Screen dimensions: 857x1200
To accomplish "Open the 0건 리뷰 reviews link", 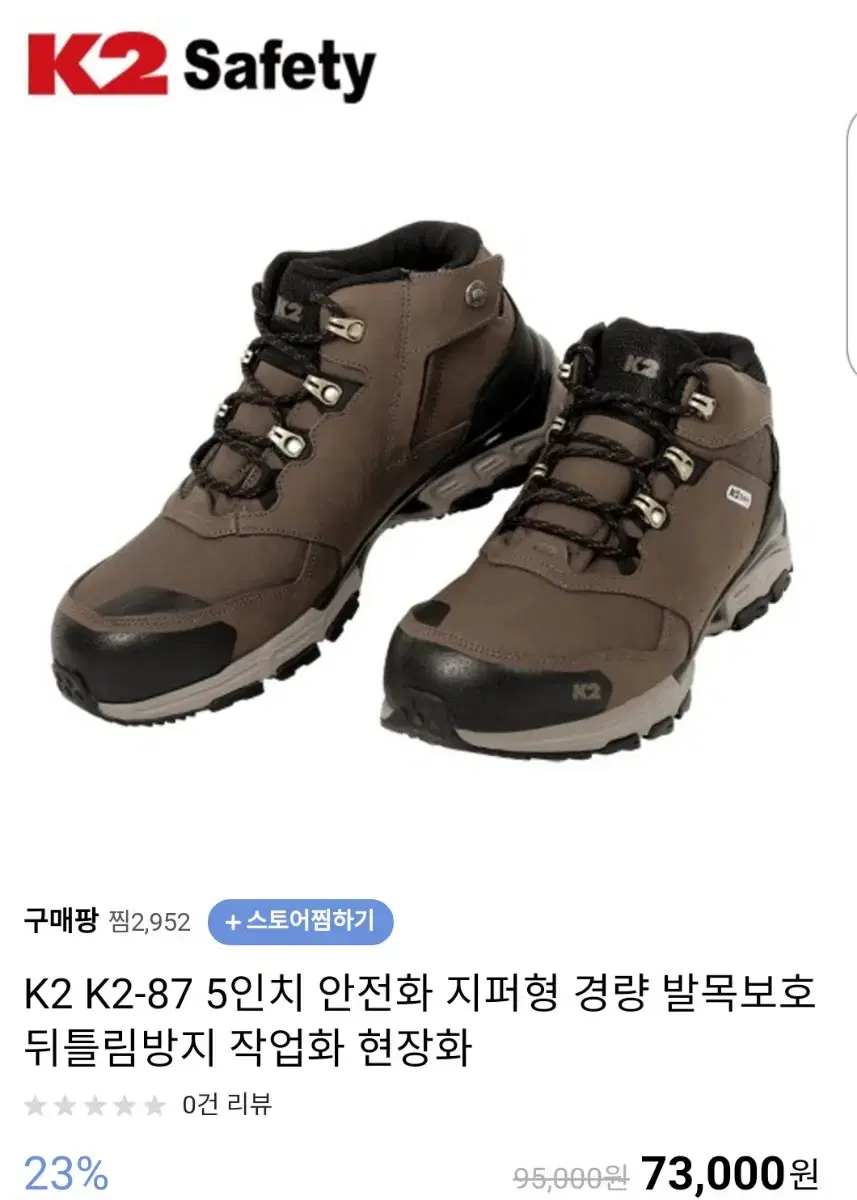I will (x=227, y=1105).
